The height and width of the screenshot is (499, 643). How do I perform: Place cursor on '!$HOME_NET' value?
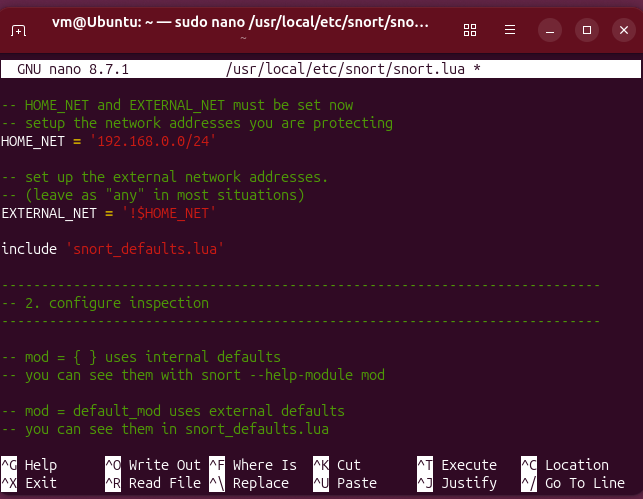[169, 214]
